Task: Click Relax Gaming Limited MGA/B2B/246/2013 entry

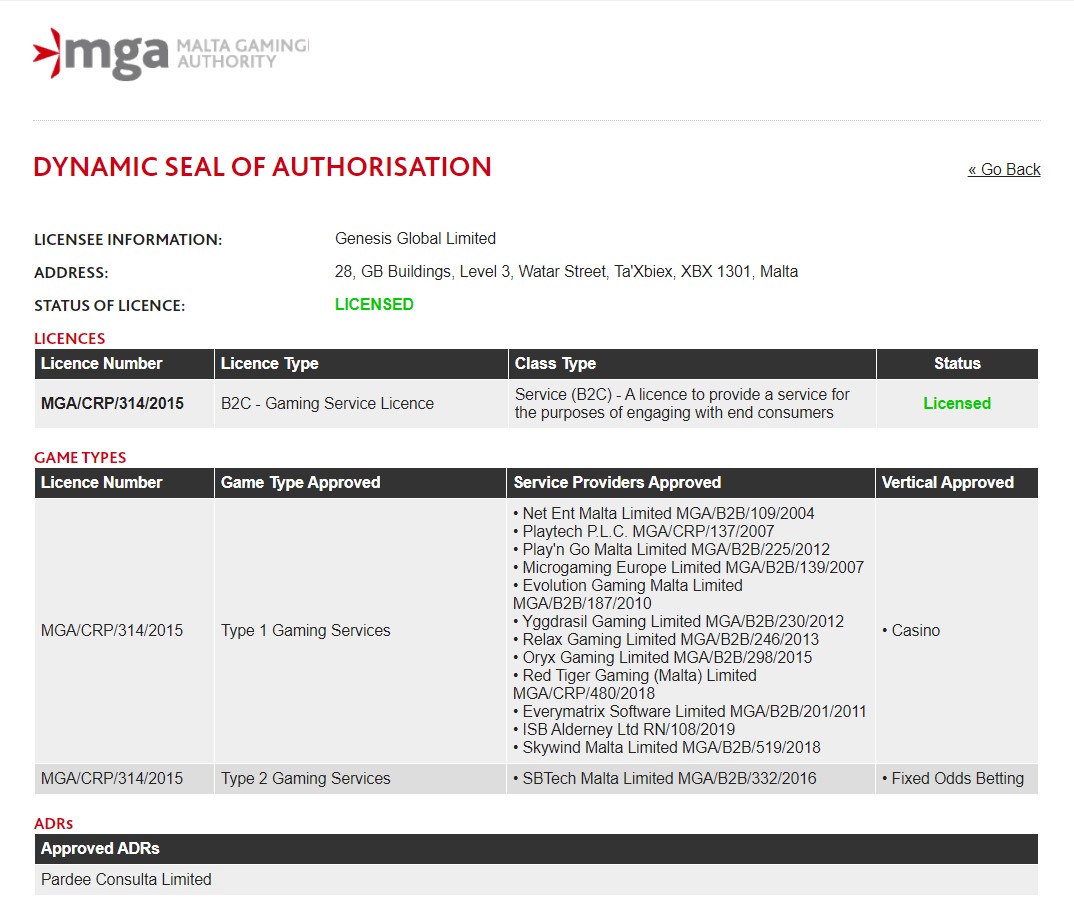Action: (x=666, y=640)
